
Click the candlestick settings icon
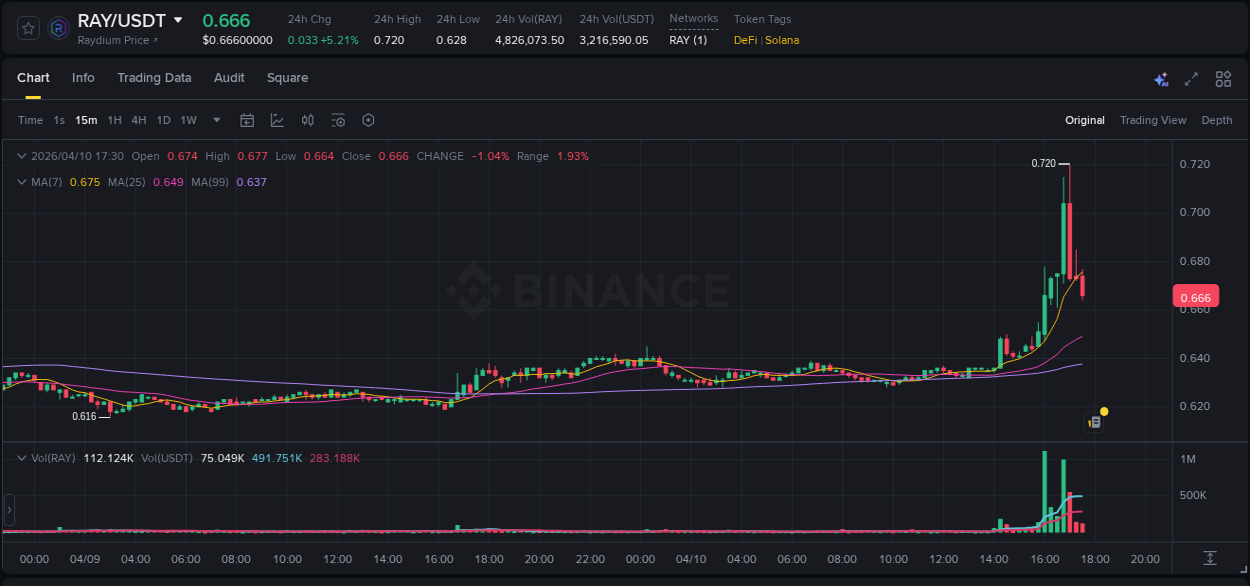click(307, 120)
